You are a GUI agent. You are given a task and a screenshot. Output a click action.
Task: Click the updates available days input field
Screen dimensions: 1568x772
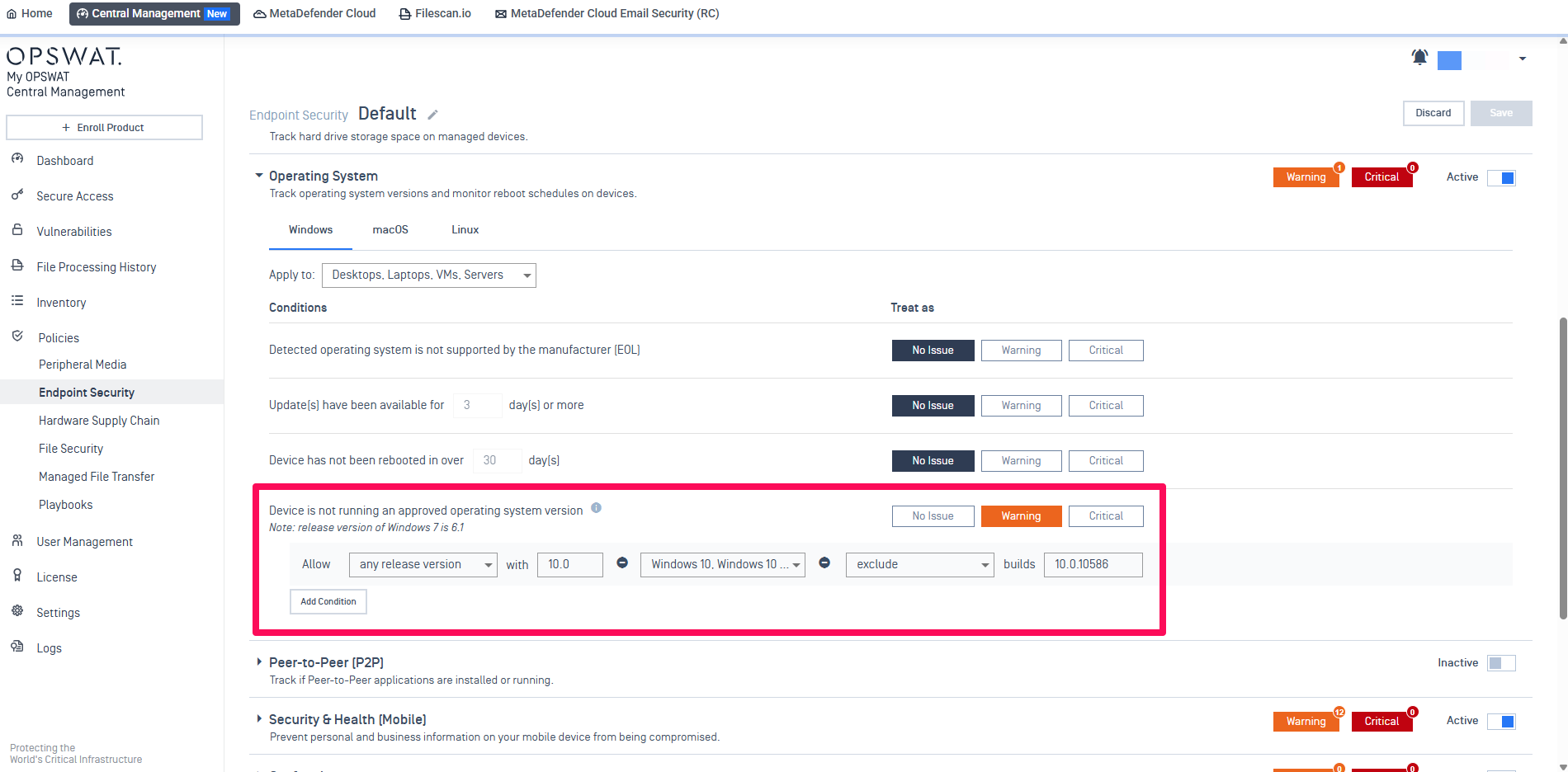coord(478,406)
